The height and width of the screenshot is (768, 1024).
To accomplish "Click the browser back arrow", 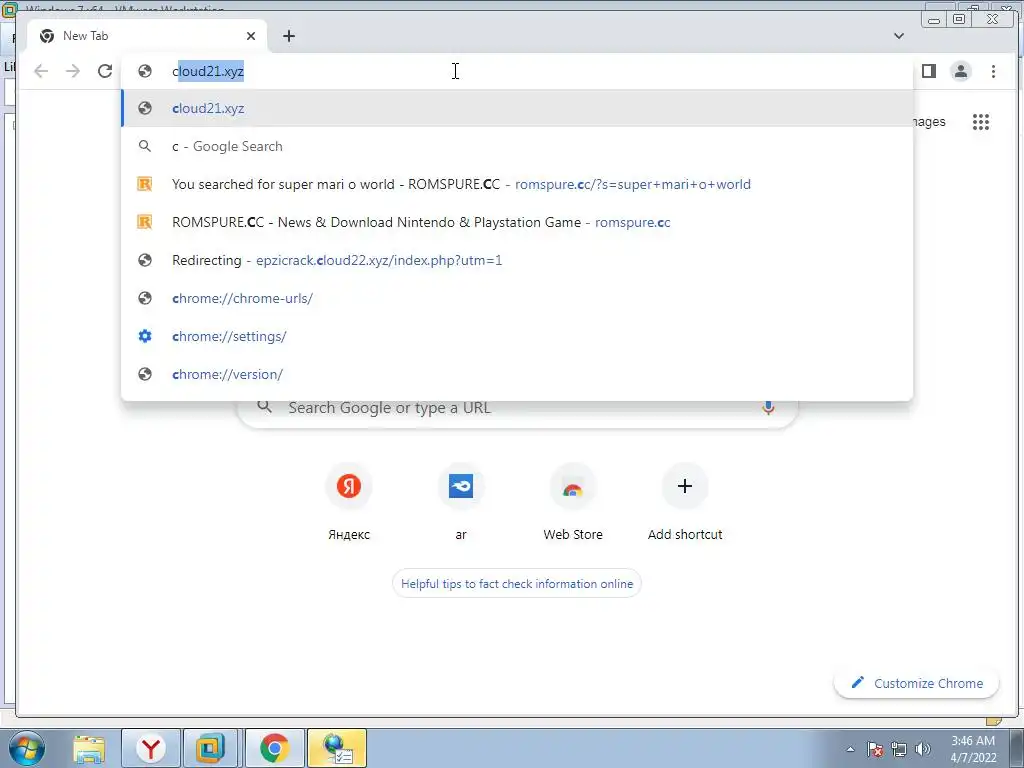I will (x=41, y=71).
